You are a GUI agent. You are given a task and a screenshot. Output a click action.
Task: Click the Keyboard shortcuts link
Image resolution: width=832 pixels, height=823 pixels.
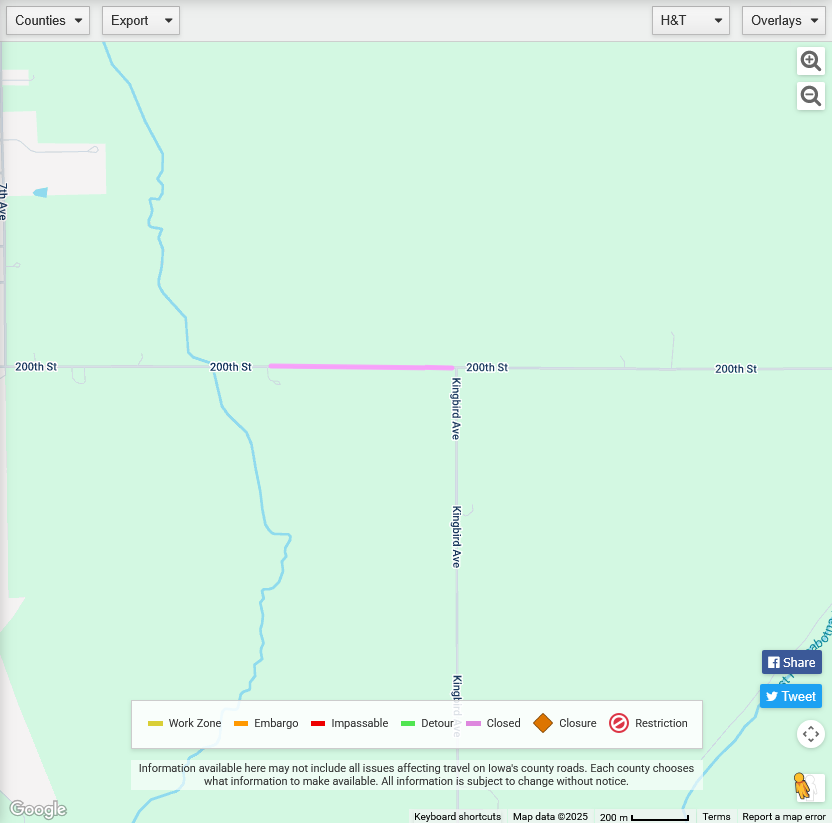click(x=457, y=817)
